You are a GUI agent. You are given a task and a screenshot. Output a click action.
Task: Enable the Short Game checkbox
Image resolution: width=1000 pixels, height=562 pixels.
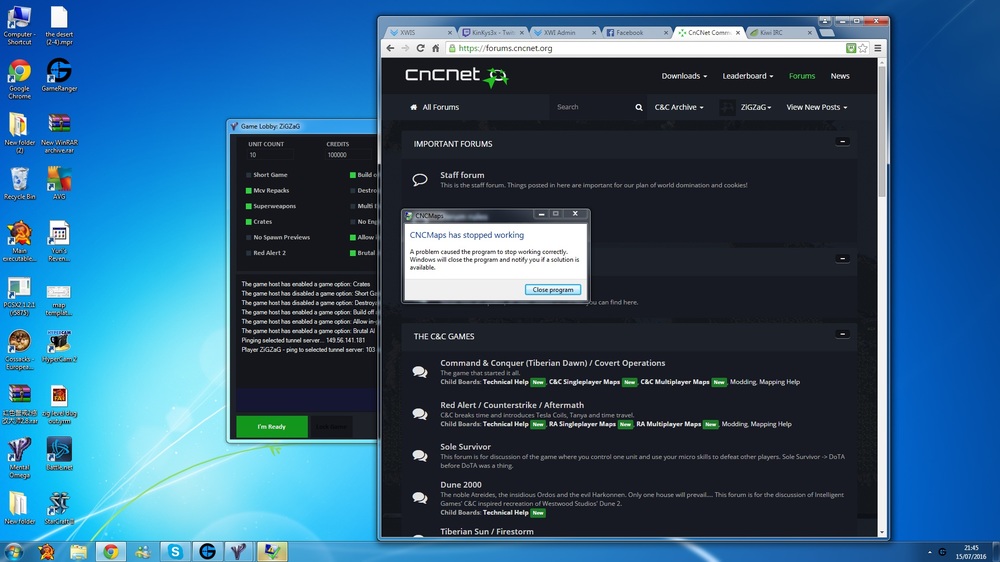249,175
